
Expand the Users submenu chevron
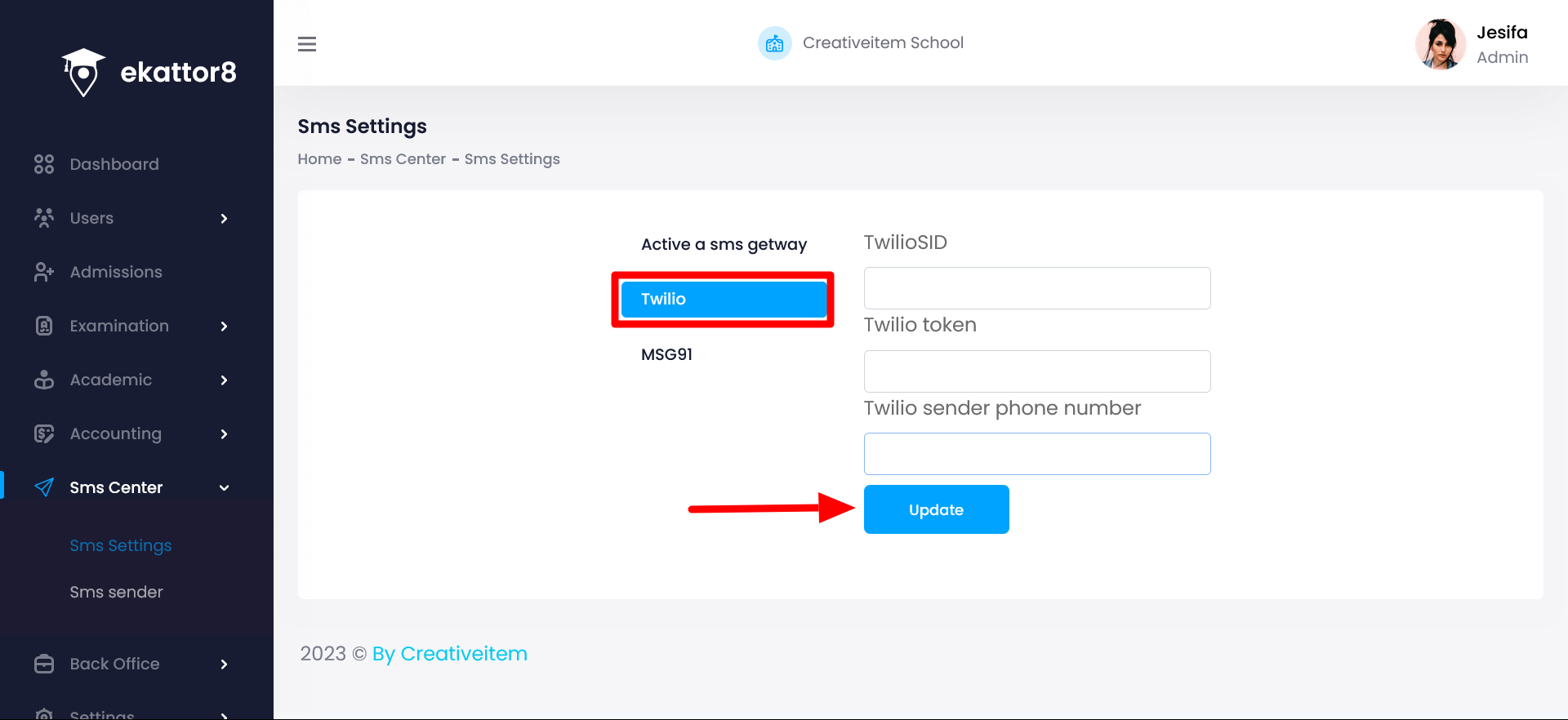click(224, 218)
